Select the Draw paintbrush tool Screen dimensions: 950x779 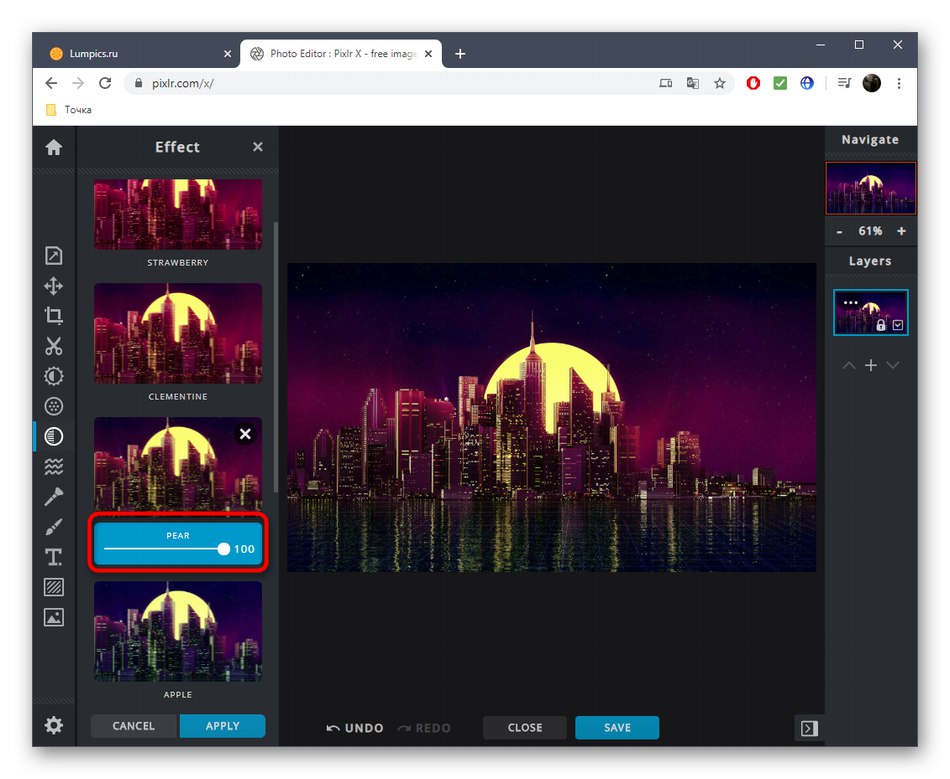click(53, 525)
